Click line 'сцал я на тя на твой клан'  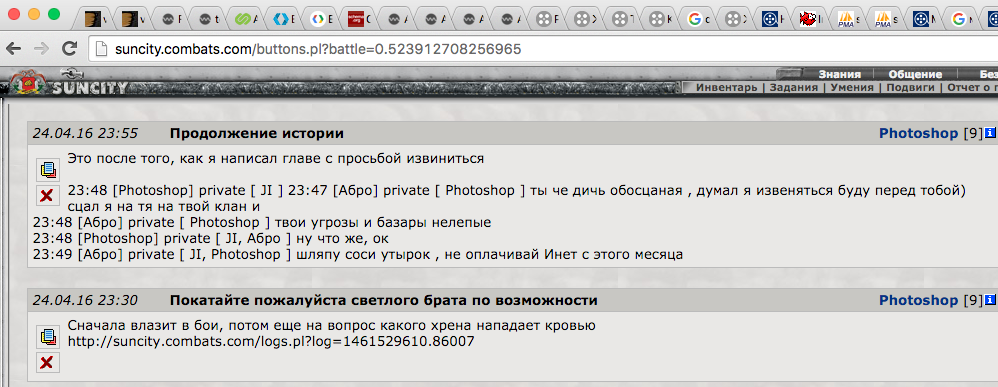164,207
